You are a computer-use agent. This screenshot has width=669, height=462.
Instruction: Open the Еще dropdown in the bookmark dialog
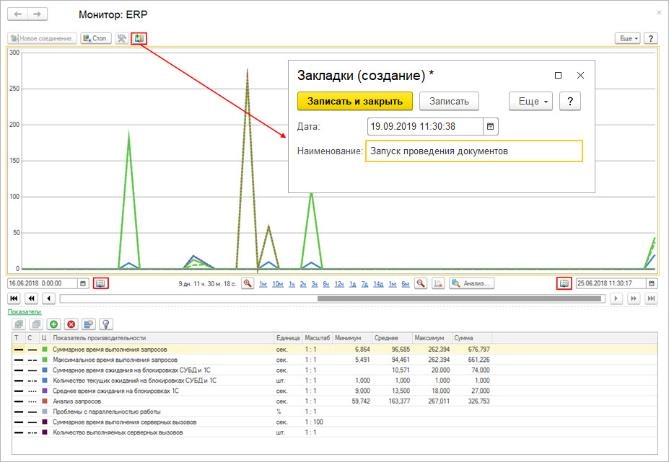point(529,101)
